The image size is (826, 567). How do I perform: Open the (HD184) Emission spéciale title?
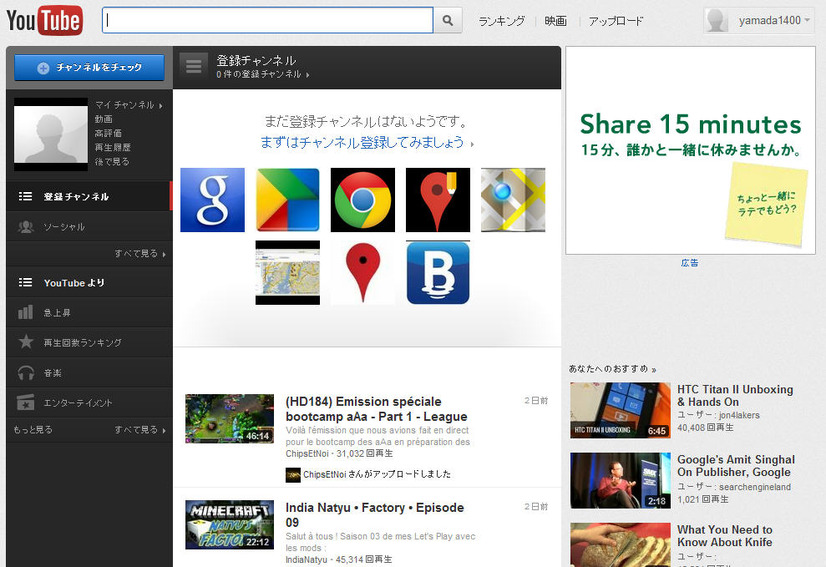(x=376, y=409)
